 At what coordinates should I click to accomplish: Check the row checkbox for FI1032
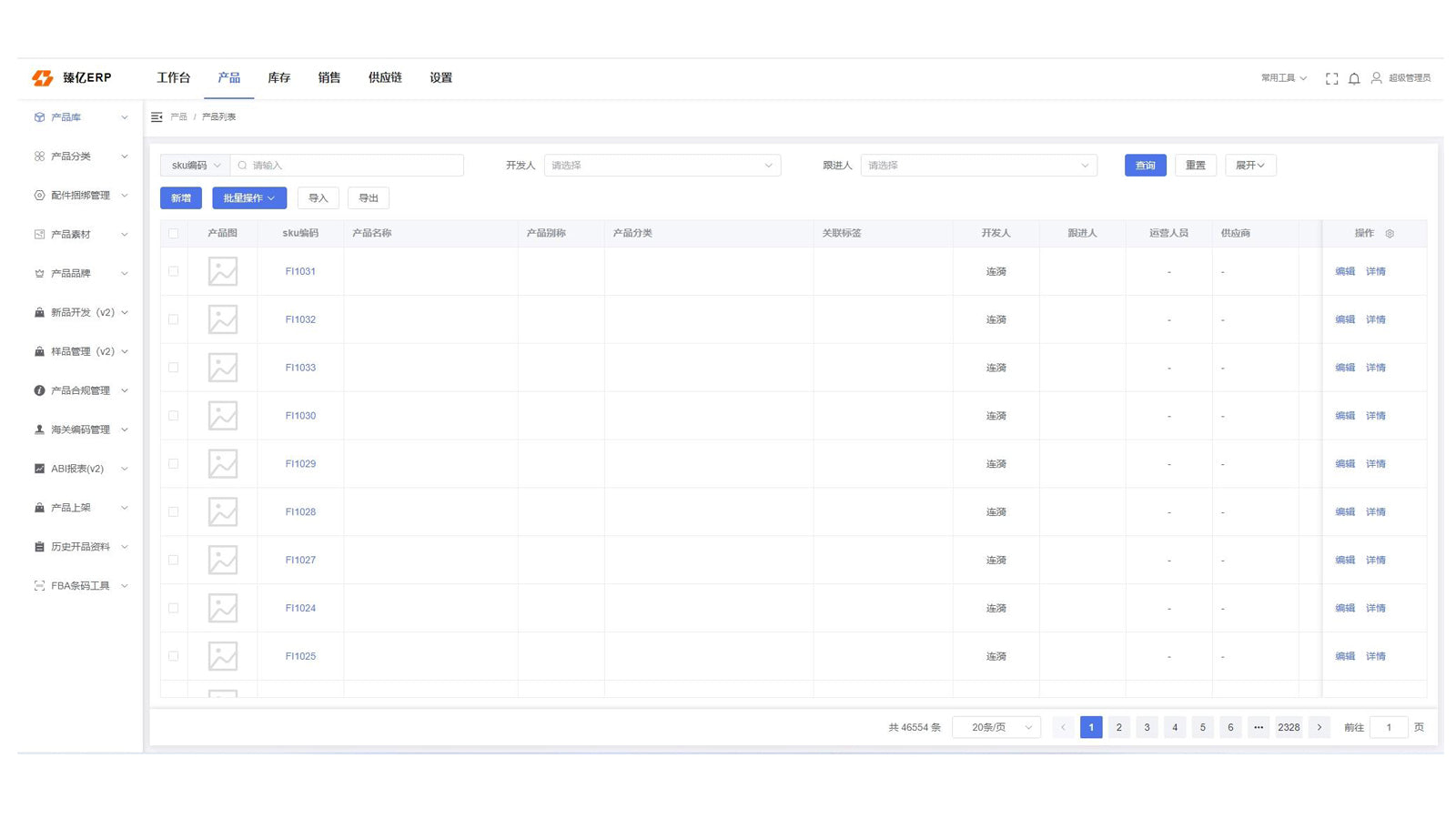coord(174,319)
